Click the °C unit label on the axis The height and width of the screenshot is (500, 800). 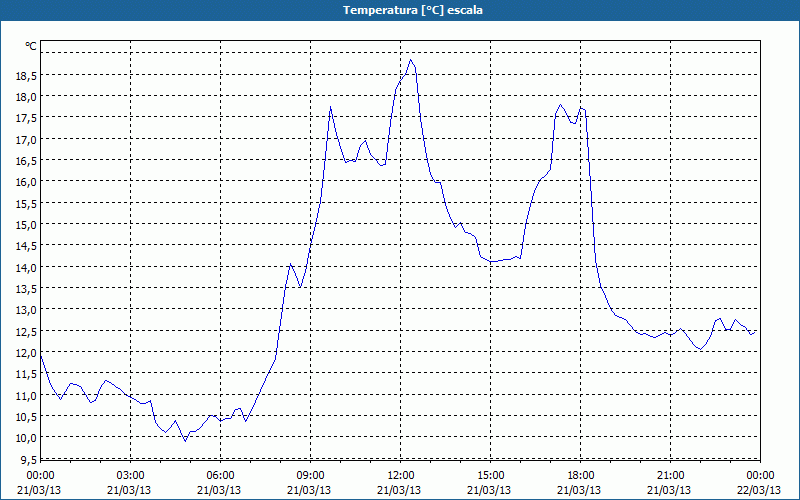31,46
